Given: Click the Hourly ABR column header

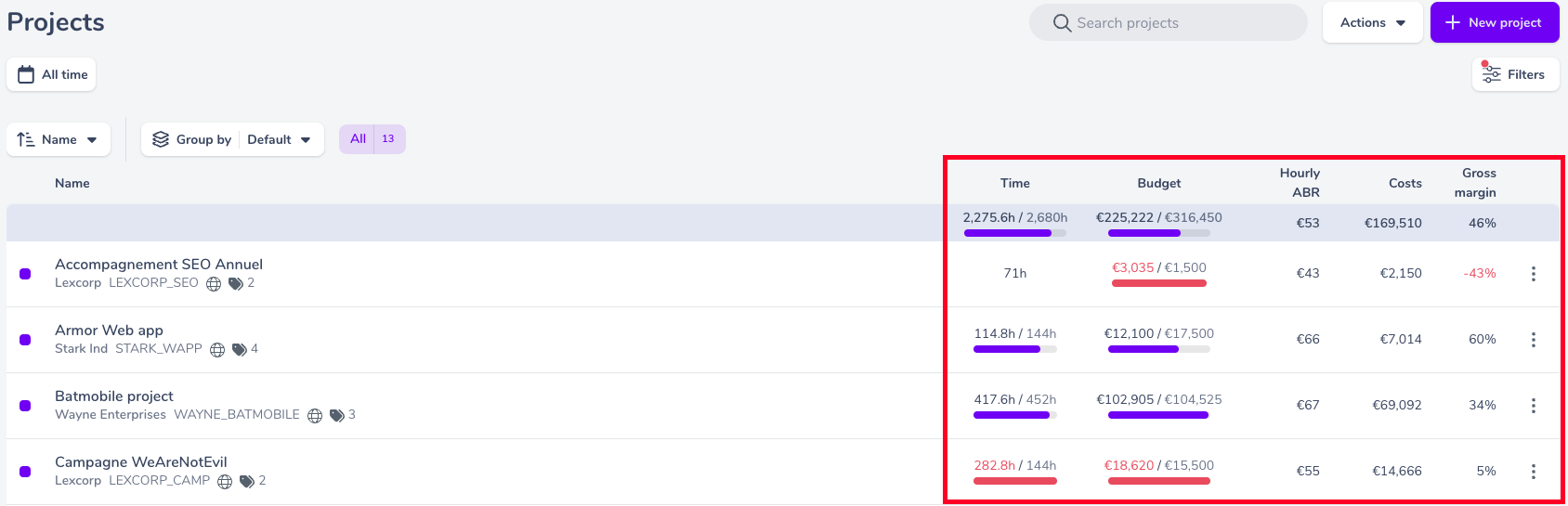Looking at the screenshot, I should (1300, 183).
